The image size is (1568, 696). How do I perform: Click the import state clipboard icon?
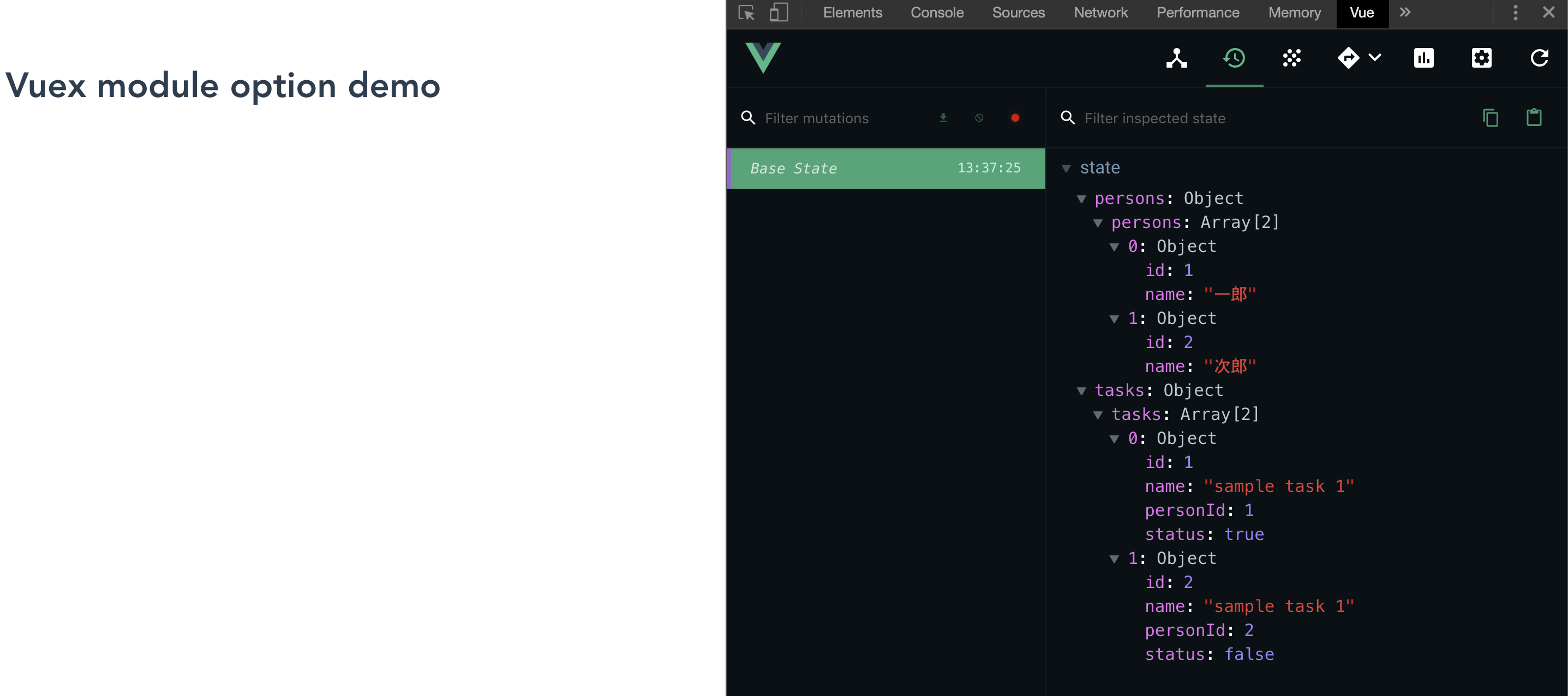click(x=1533, y=118)
